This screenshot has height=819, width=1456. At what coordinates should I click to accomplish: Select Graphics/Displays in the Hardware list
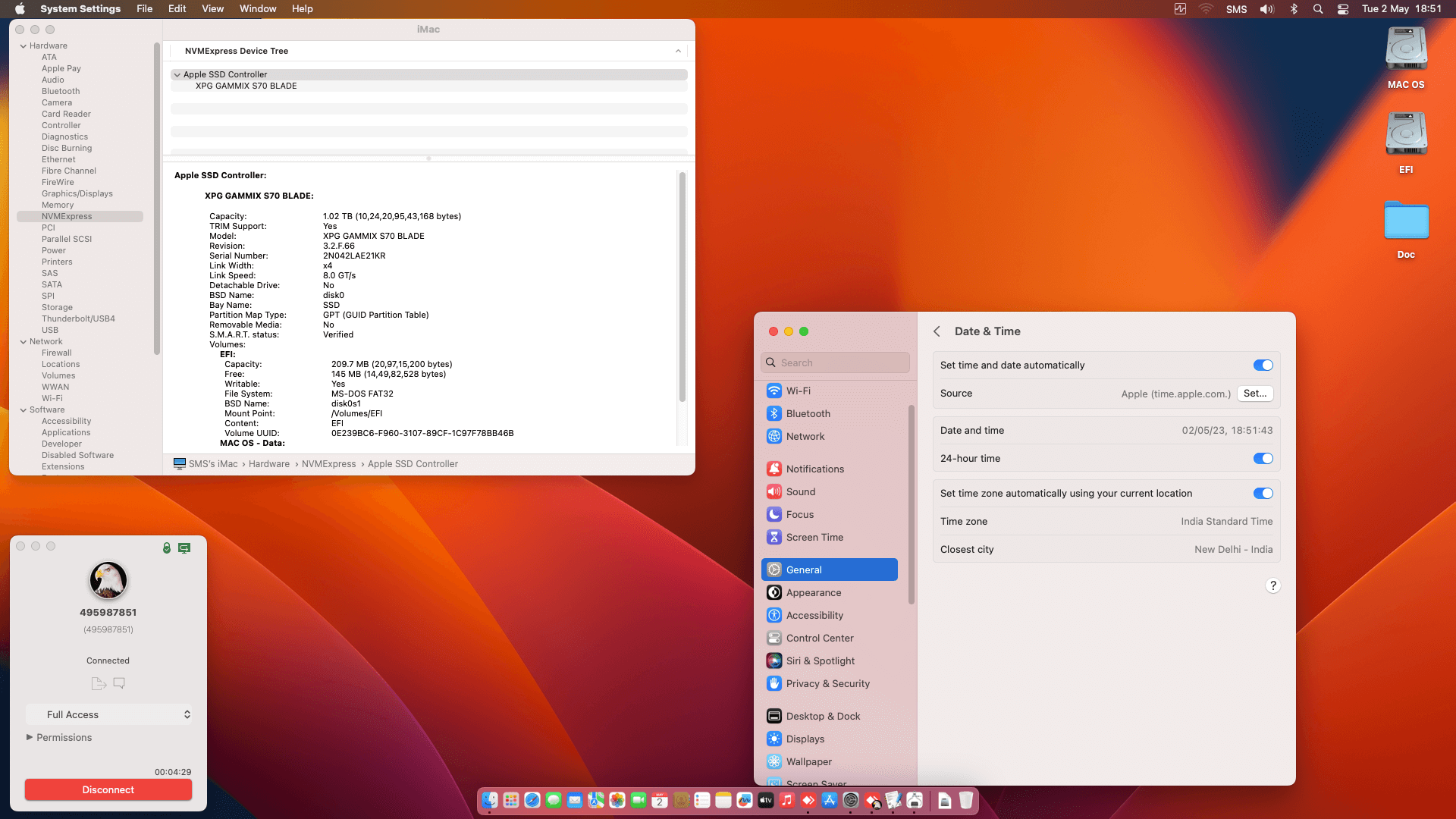(x=77, y=194)
